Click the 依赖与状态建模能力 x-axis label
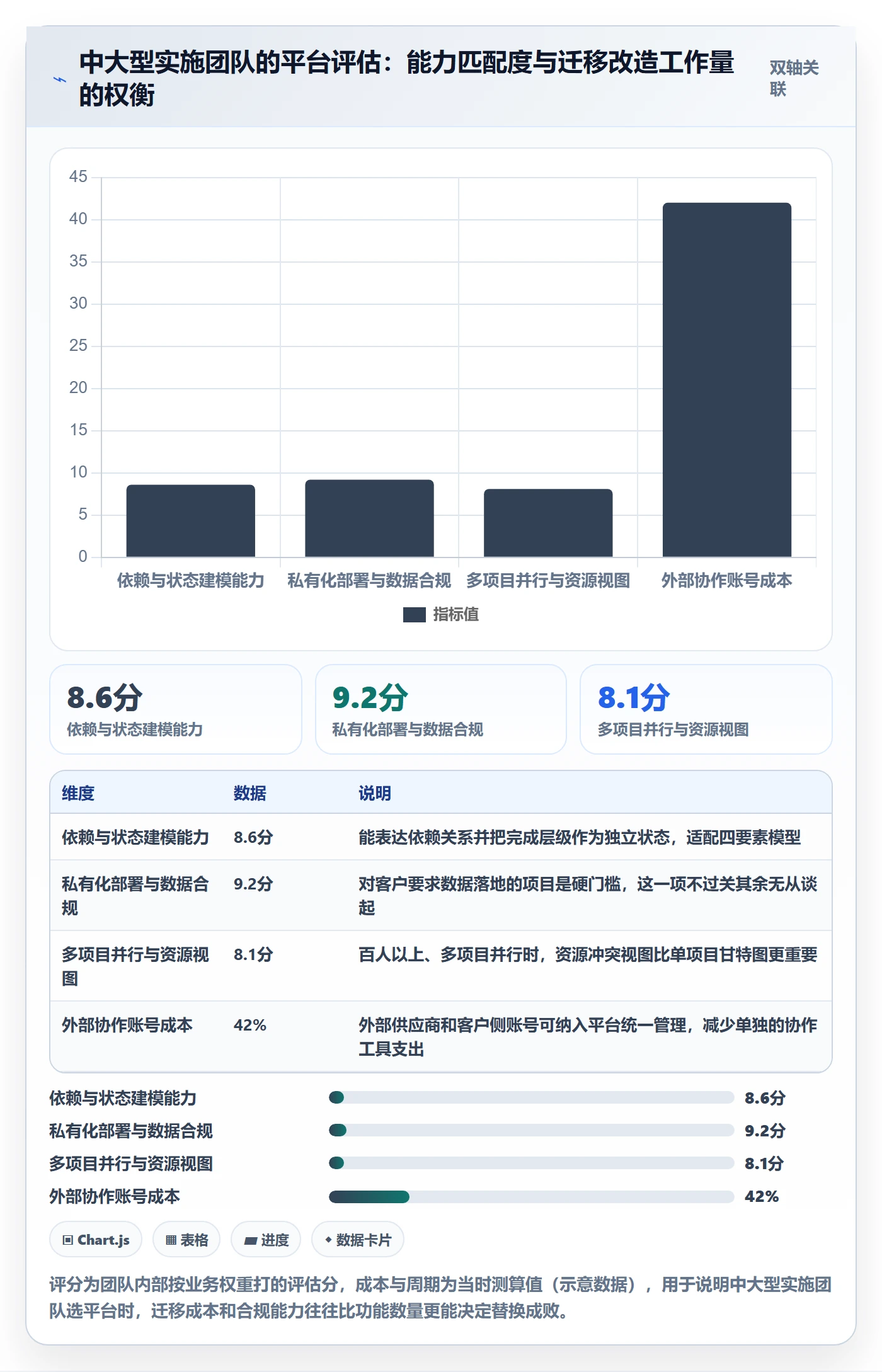The width and height of the screenshot is (882, 1372). 191,581
